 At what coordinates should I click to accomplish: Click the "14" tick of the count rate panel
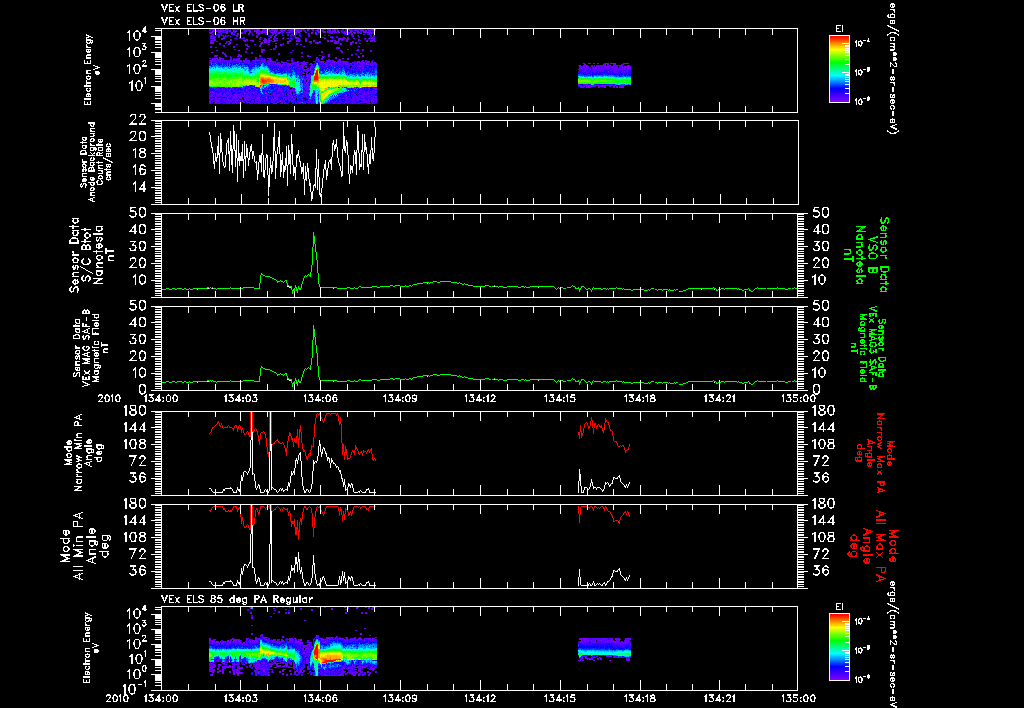click(137, 187)
